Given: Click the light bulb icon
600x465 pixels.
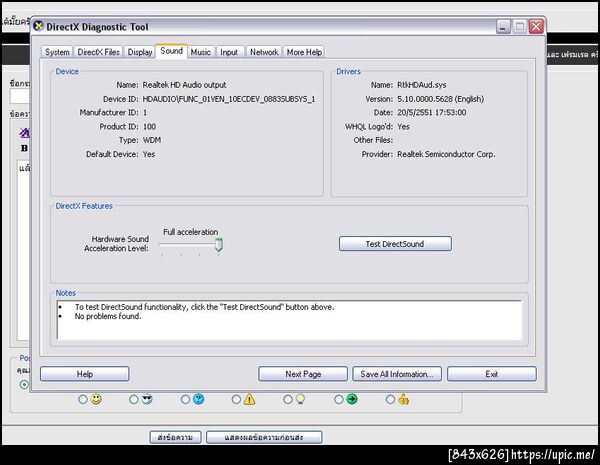Looking at the screenshot, I should point(300,399).
